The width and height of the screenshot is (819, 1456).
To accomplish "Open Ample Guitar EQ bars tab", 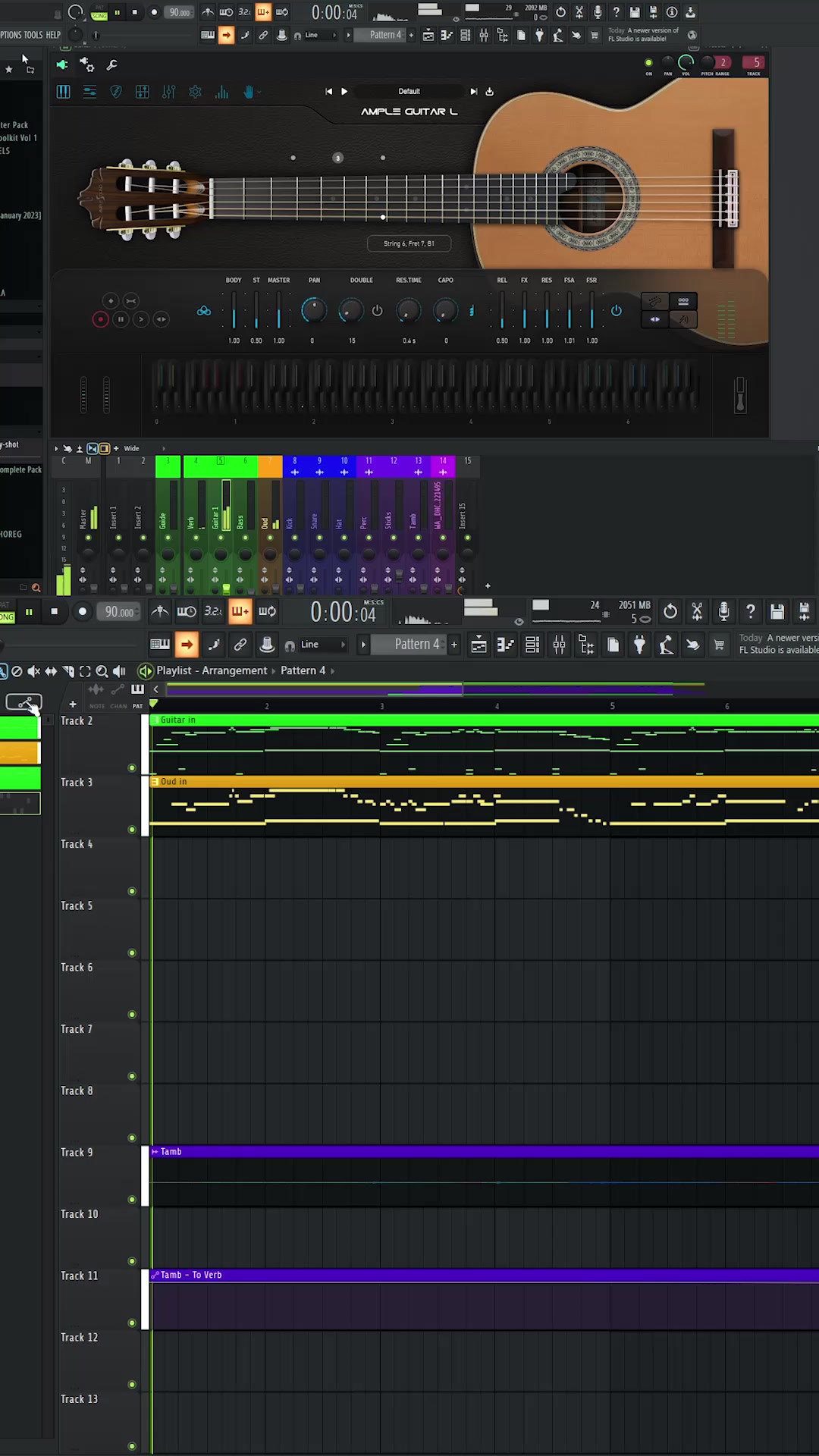I will coord(221,92).
